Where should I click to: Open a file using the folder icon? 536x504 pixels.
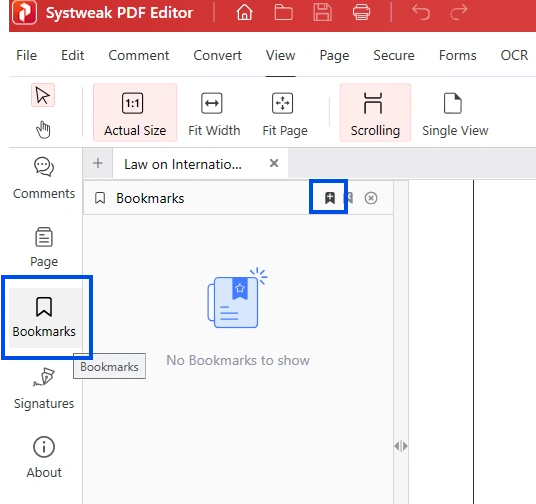pos(283,13)
